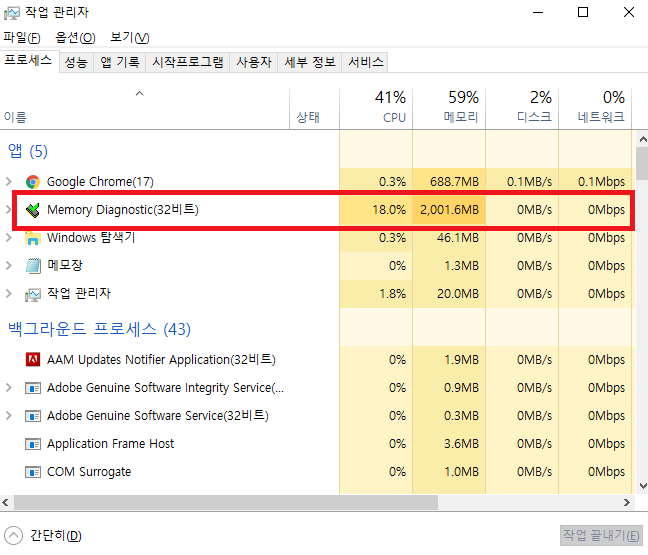
Task: Click the 작업 끝내기(E) button
Action: pyautogui.click(x=601, y=536)
